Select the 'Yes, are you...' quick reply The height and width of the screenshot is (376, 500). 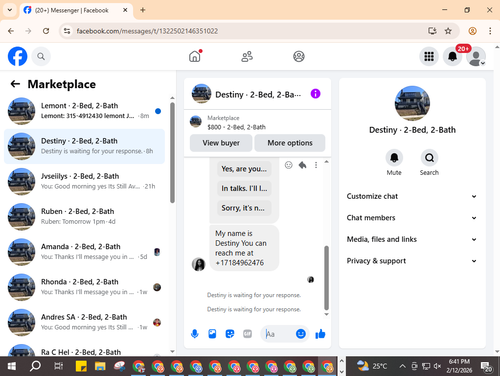tap(244, 169)
